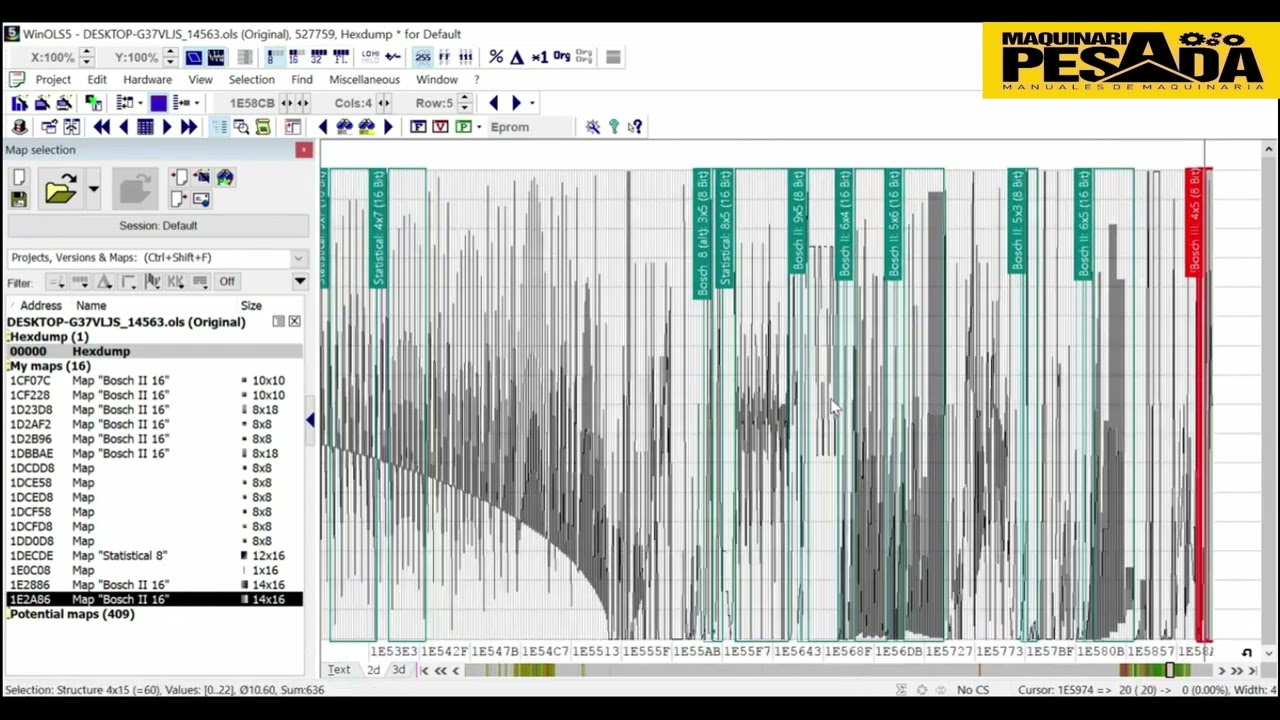Toggle the Org original values view
The height and width of the screenshot is (720, 1280).
(x=561, y=57)
